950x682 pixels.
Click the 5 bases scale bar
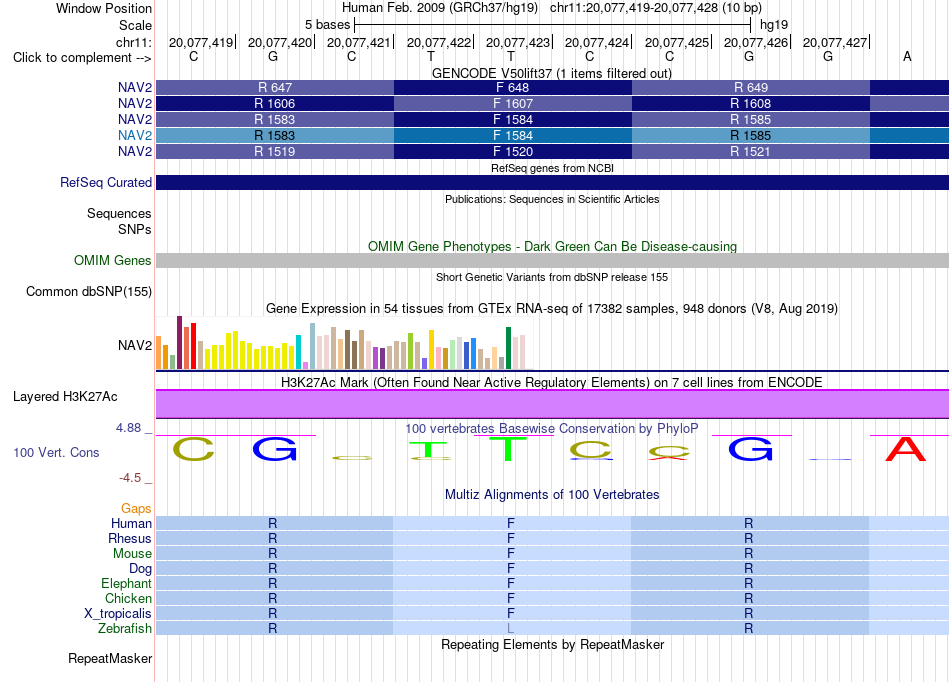(x=553, y=25)
